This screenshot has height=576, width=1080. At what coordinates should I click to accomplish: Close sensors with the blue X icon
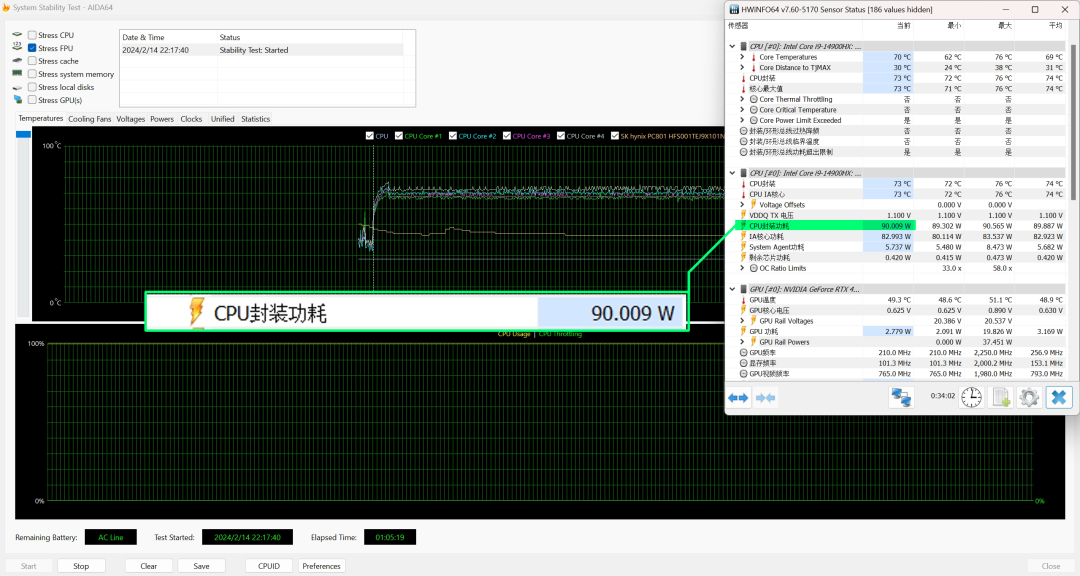tap(1059, 398)
